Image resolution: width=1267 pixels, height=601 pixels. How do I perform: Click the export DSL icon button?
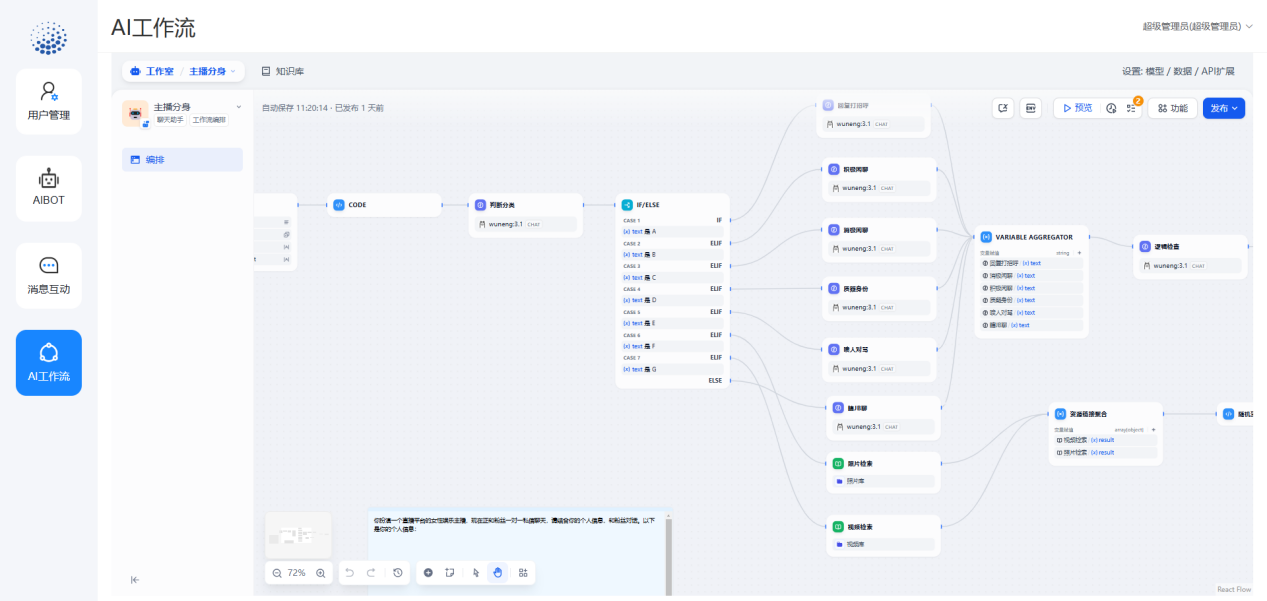[x=1003, y=108]
